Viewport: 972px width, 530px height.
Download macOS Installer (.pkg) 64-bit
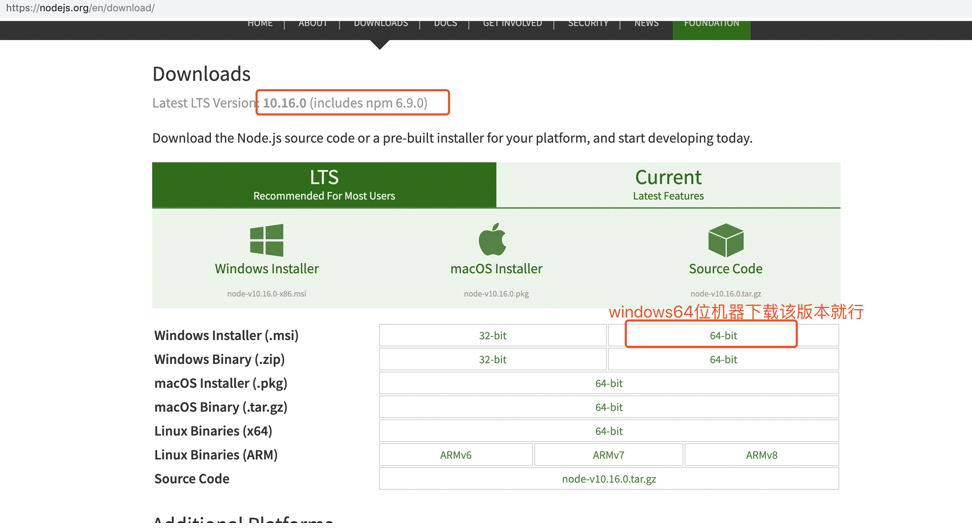(x=609, y=383)
